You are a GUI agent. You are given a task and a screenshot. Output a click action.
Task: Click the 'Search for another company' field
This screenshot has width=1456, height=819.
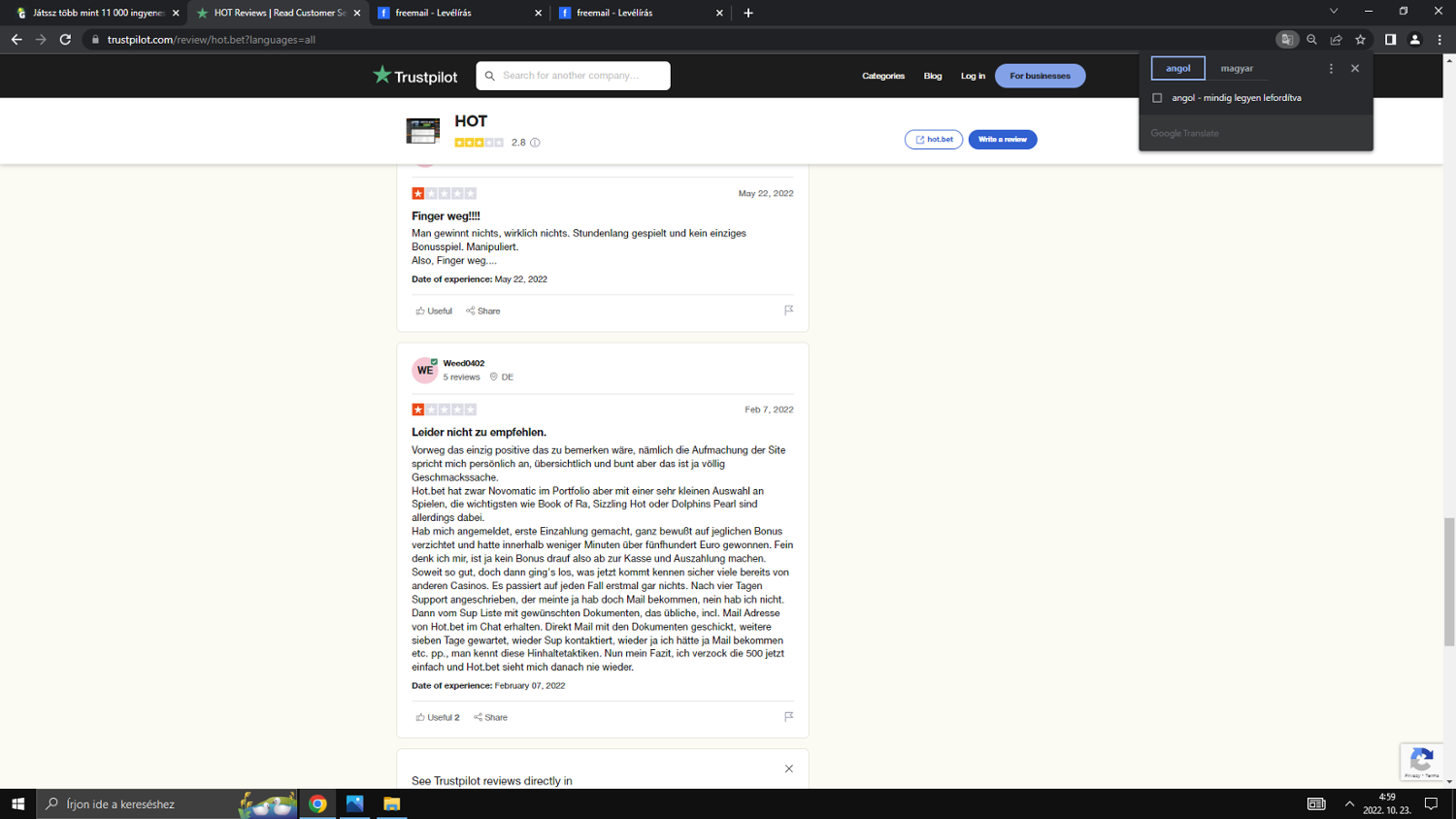(x=573, y=76)
